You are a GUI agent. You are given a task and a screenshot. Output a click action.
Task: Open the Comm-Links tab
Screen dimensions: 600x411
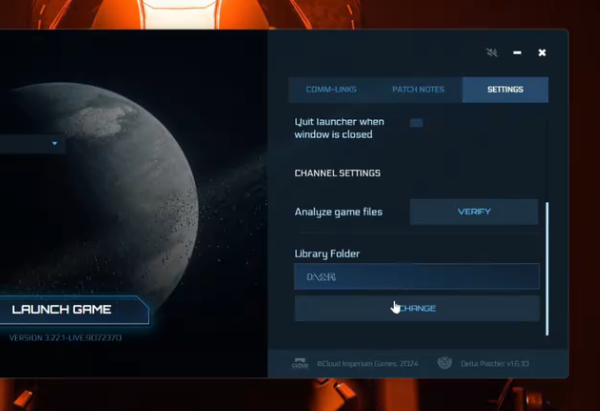(x=331, y=90)
